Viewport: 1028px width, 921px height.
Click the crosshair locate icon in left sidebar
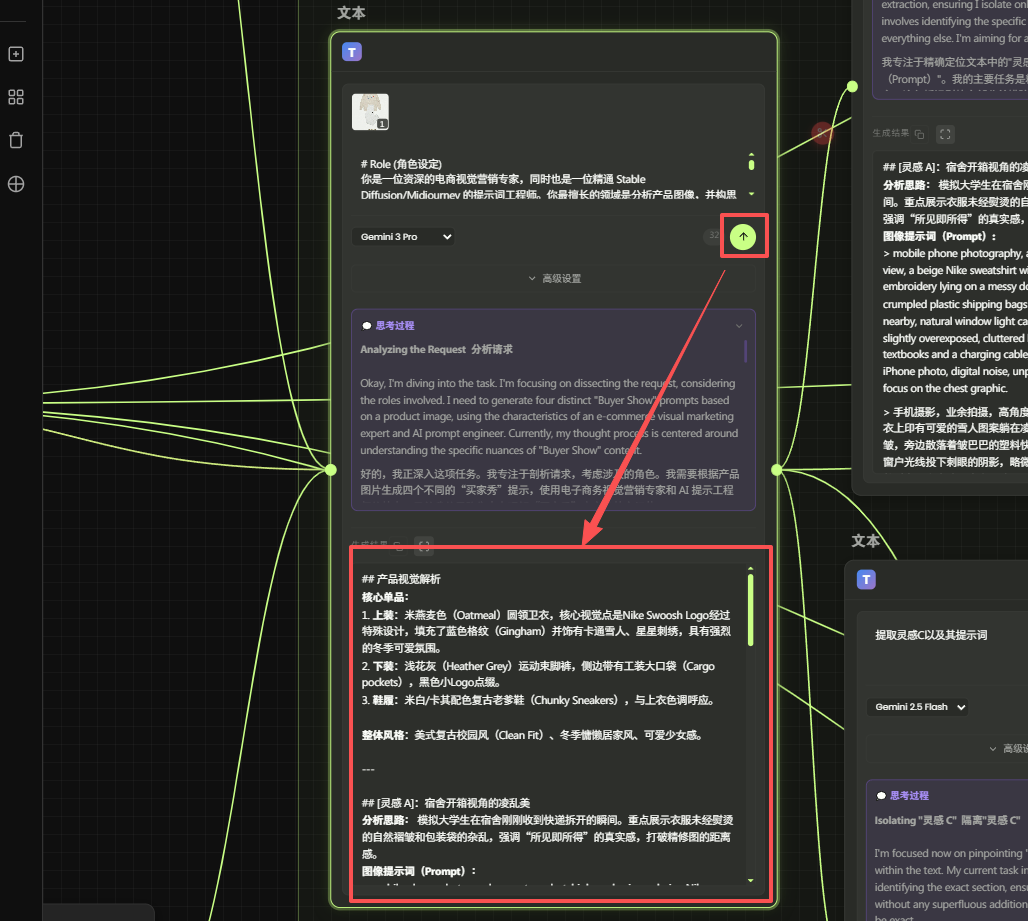tap(16, 184)
